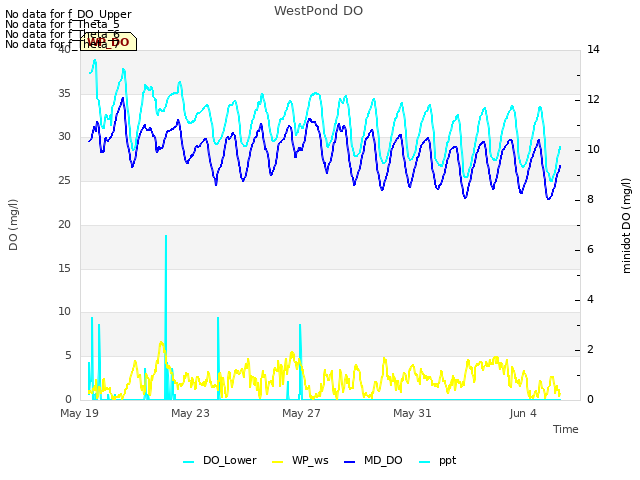
Task: Click the DO (mg/l) left axis title
Action: tap(13, 225)
